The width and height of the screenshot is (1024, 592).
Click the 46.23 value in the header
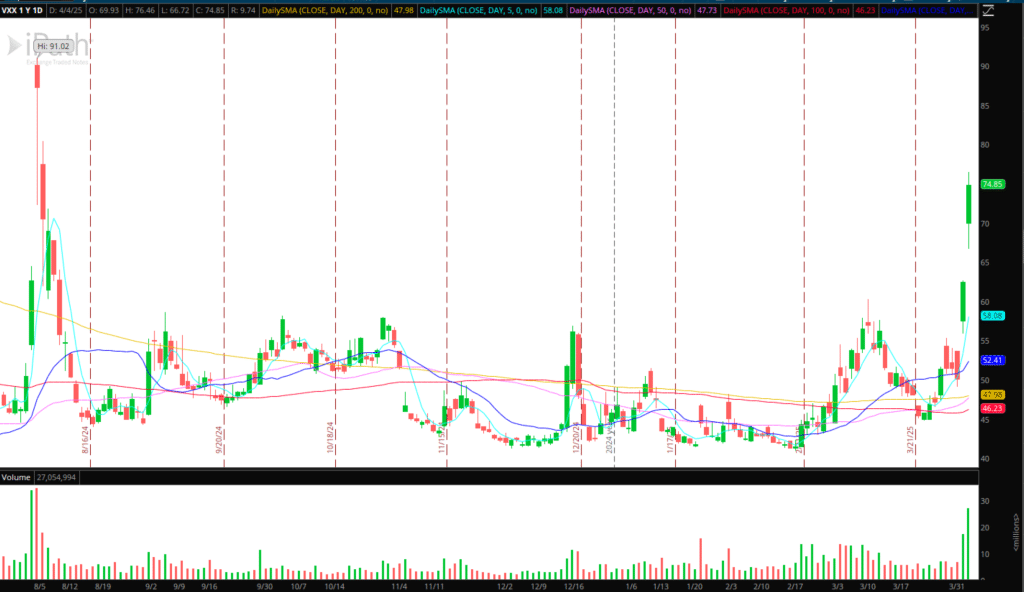(x=865, y=10)
